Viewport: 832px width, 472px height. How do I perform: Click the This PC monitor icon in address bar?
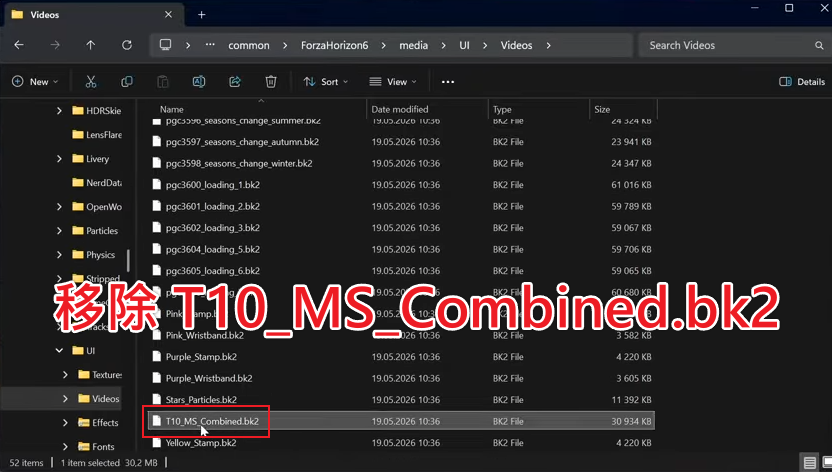[x=166, y=45]
